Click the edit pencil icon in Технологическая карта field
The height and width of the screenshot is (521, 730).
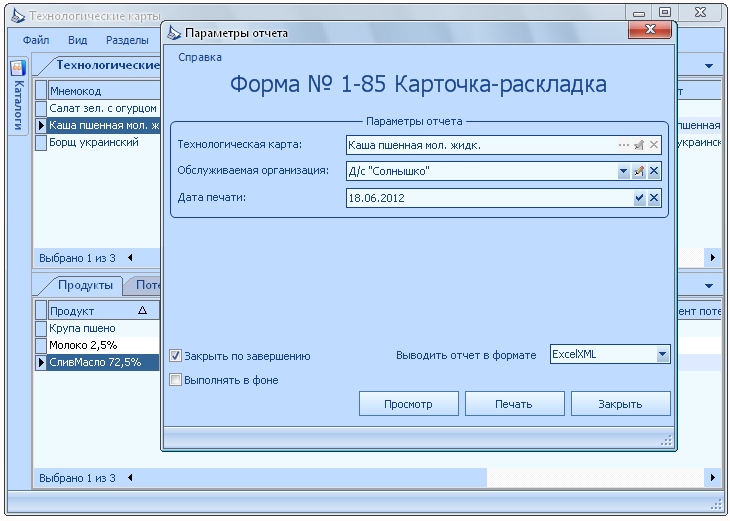(x=639, y=145)
